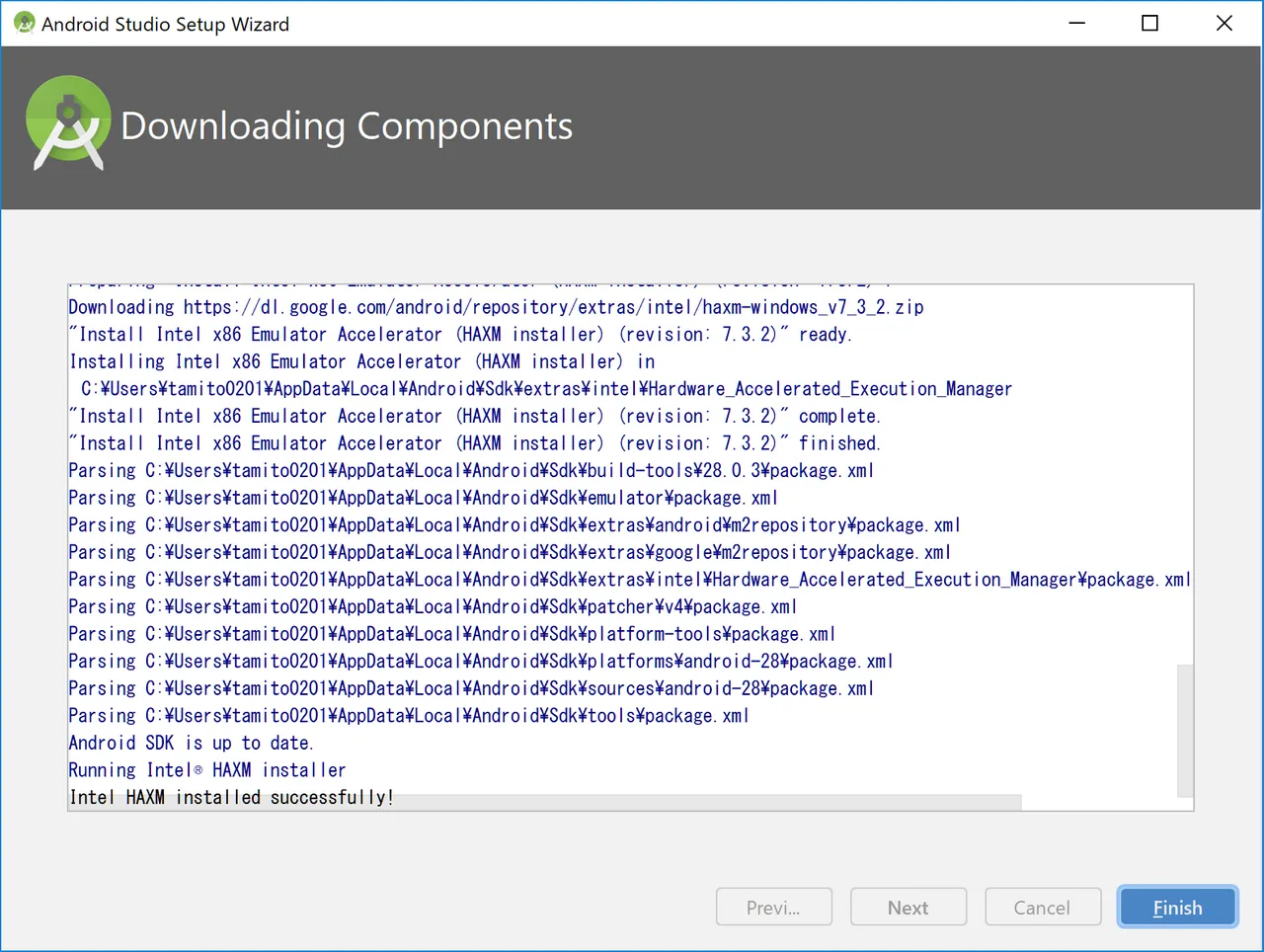This screenshot has height=952, width=1264.
Task: Click the Parsing extras\android\m2repository line
Action: click(514, 524)
